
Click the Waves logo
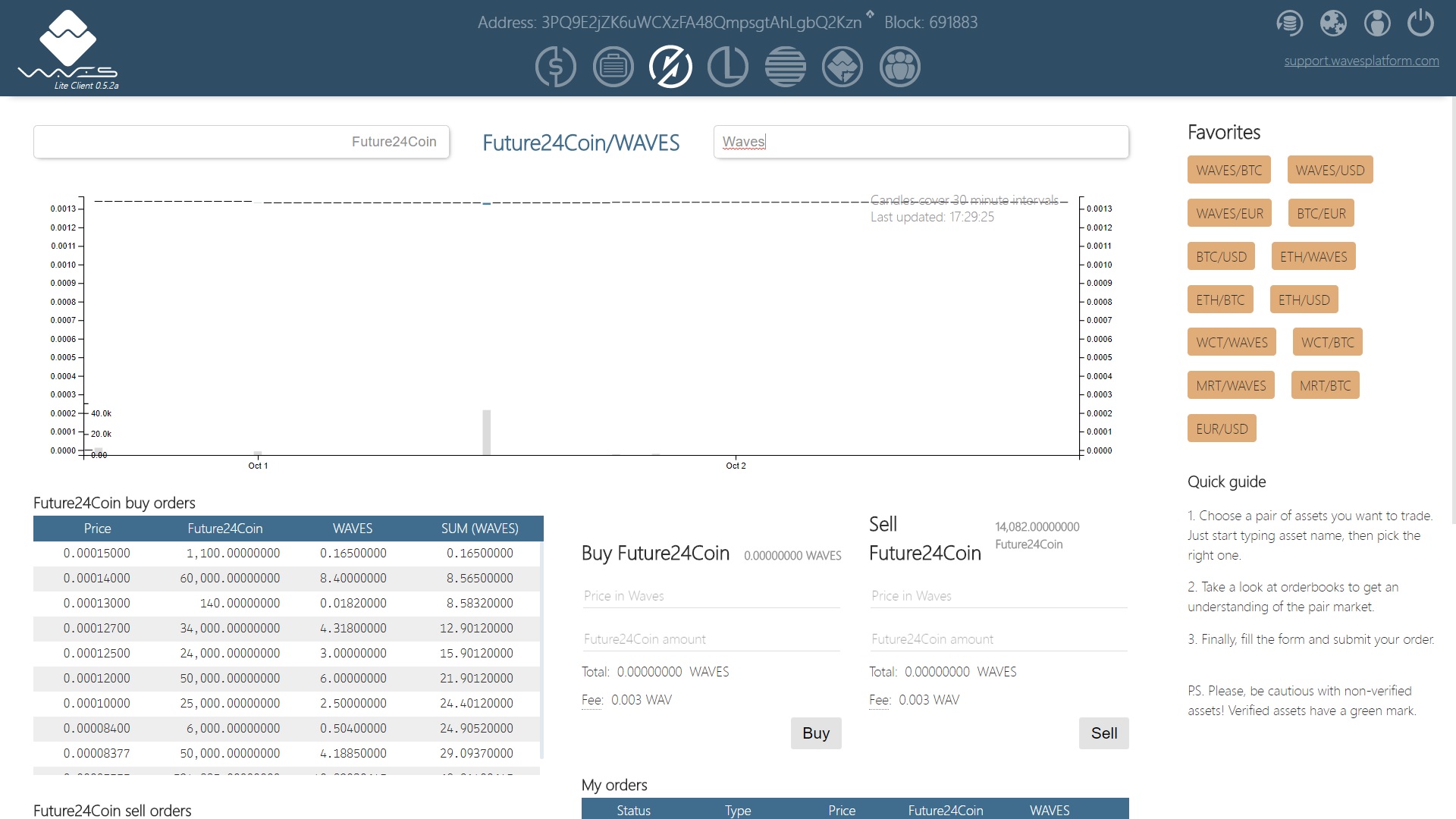(x=68, y=49)
